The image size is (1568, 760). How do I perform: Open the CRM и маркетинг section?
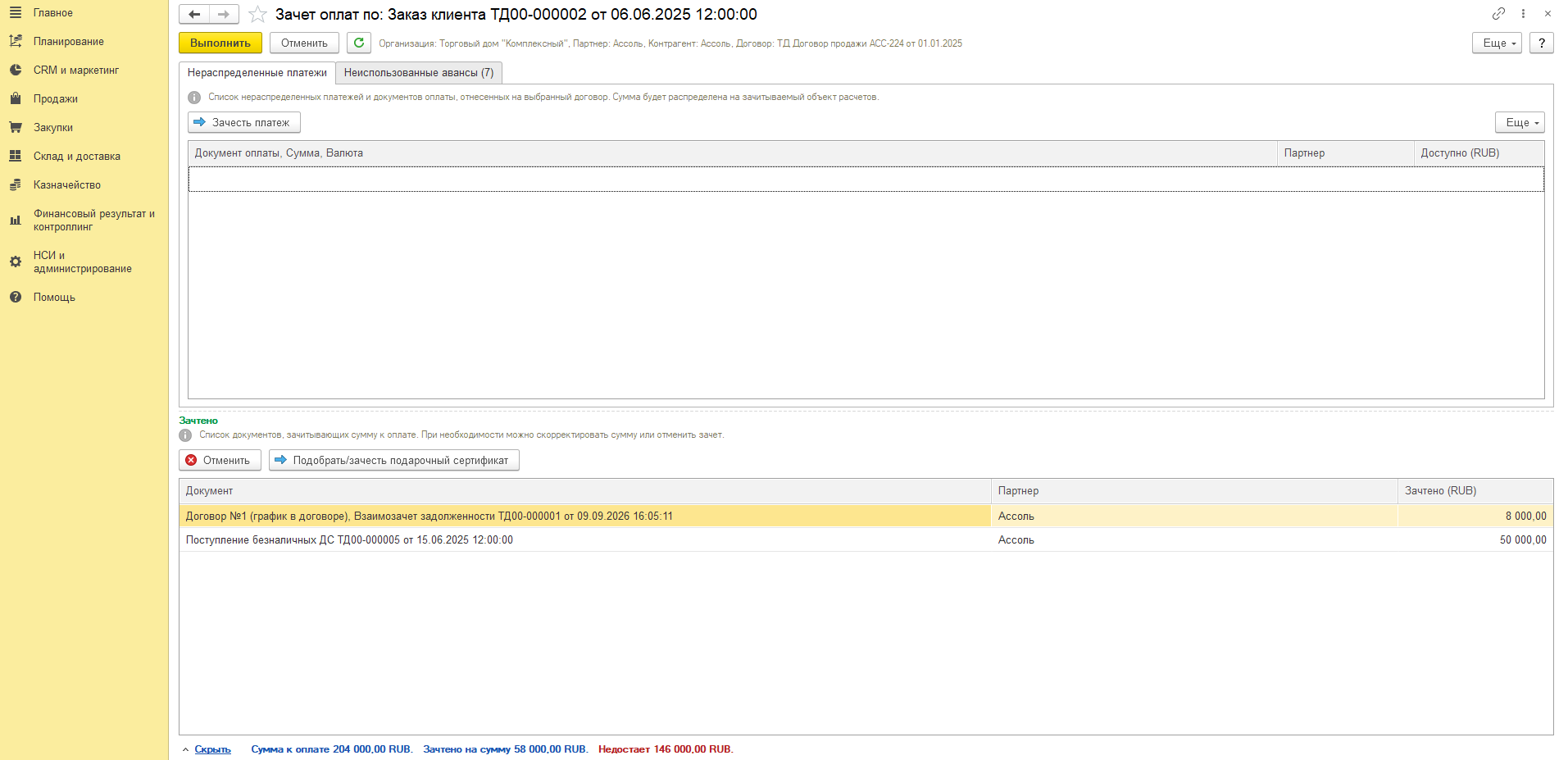[x=76, y=71]
